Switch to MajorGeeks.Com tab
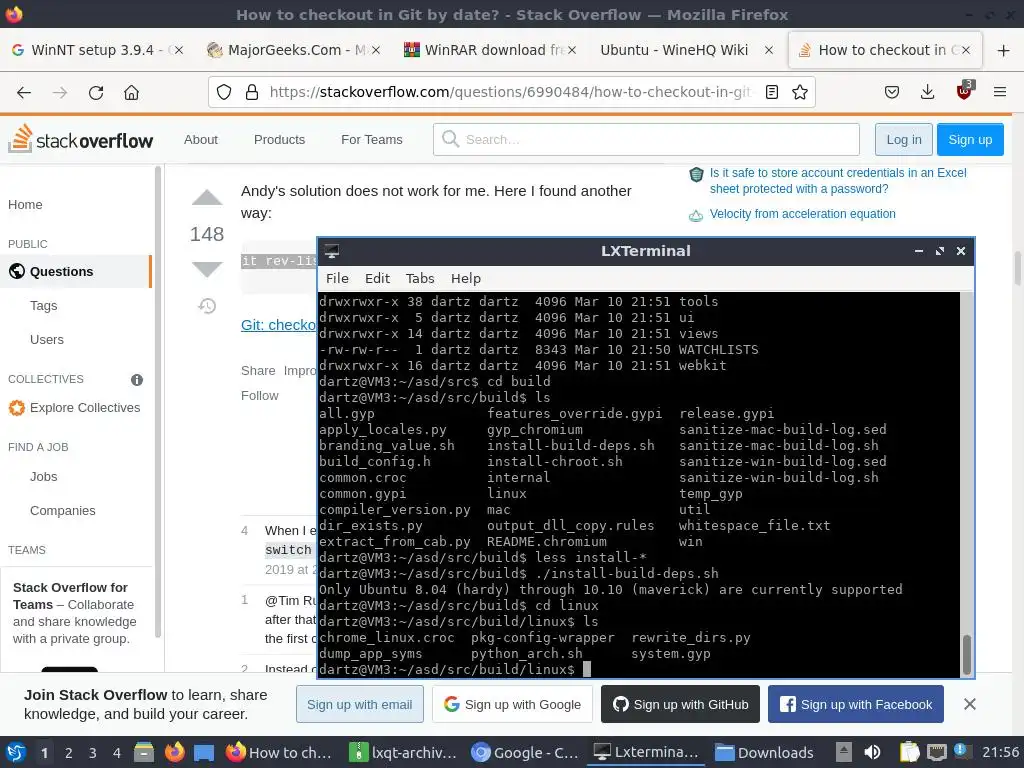The height and width of the screenshot is (768, 1024). click(x=293, y=50)
